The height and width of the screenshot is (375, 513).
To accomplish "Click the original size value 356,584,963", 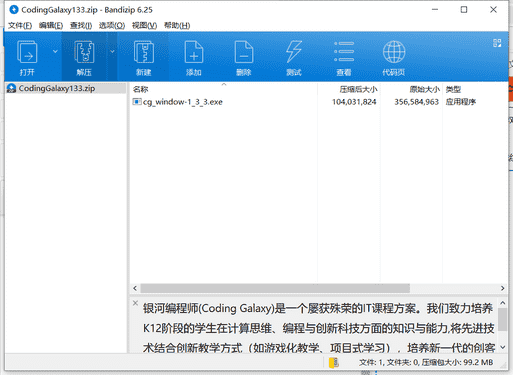I will (x=416, y=102).
